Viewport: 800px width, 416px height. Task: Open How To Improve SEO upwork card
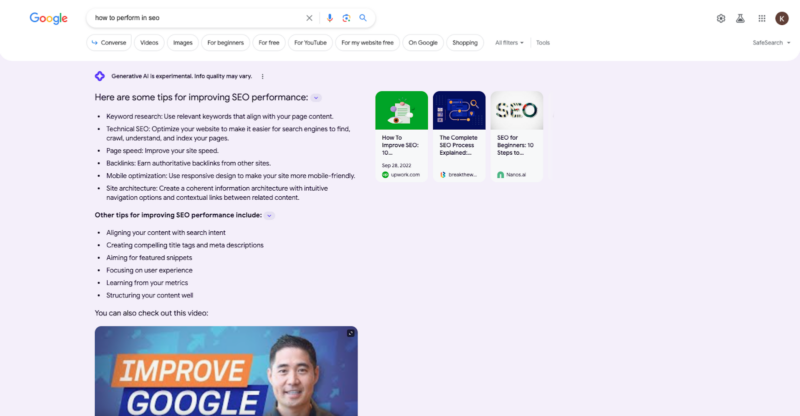coord(402,136)
